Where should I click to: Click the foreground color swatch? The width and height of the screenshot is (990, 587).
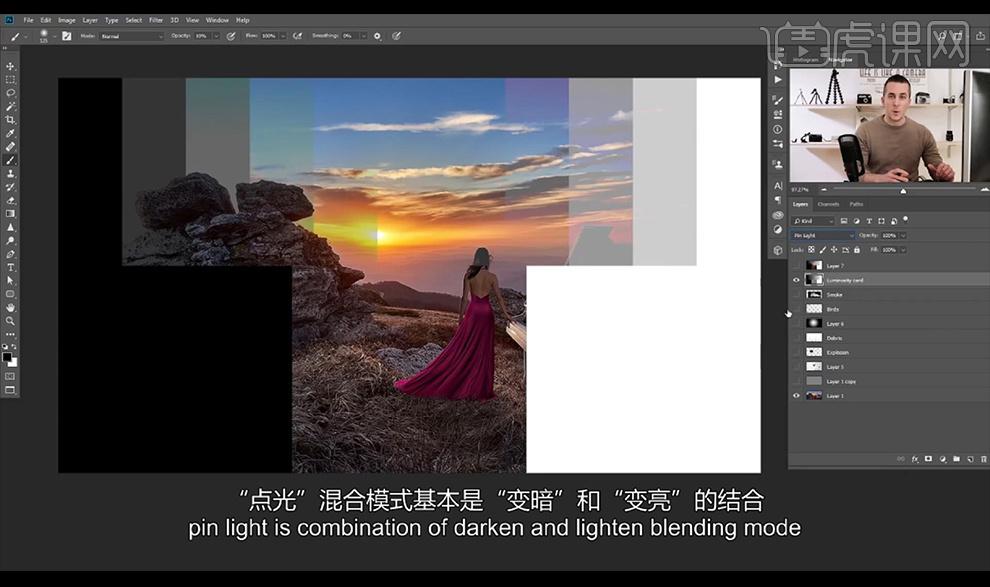point(7,357)
